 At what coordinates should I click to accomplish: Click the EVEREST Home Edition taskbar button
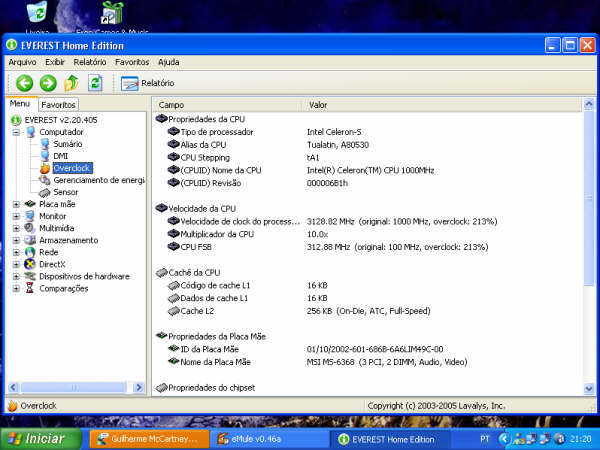click(x=389, y=439)
